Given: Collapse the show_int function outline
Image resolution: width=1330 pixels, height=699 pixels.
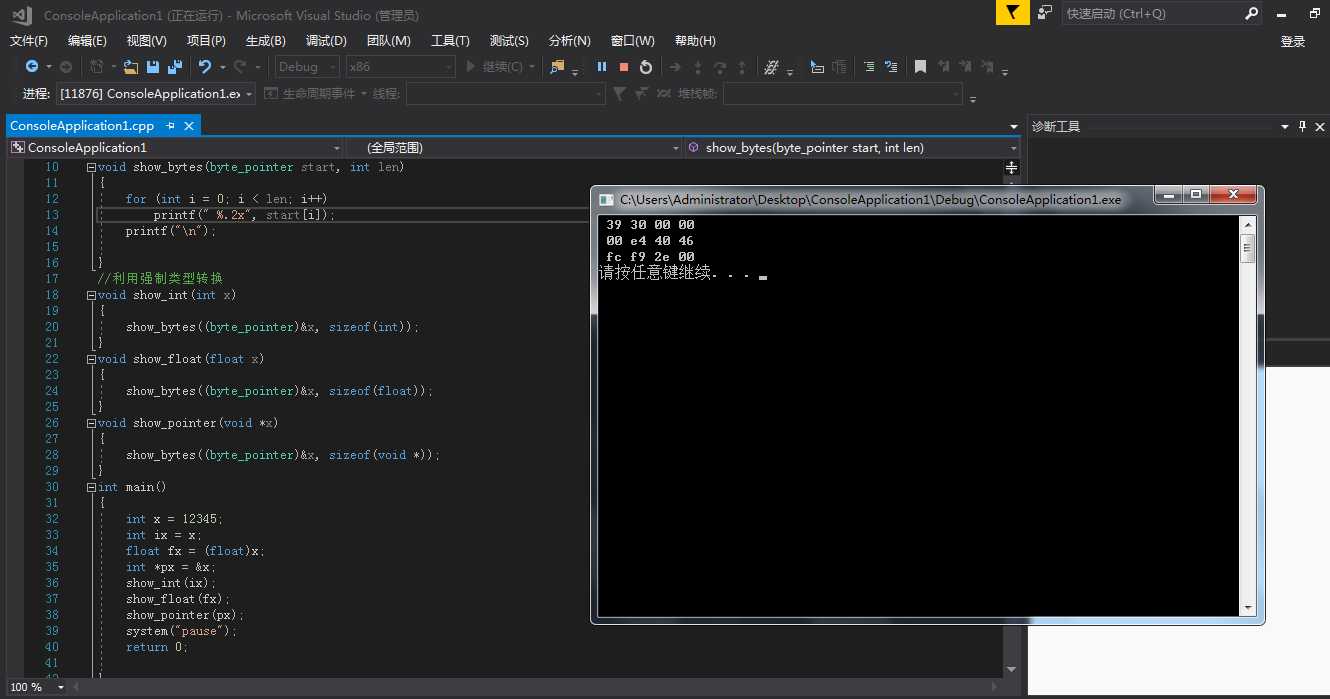Looking at the screenshot, I should 92,295.
